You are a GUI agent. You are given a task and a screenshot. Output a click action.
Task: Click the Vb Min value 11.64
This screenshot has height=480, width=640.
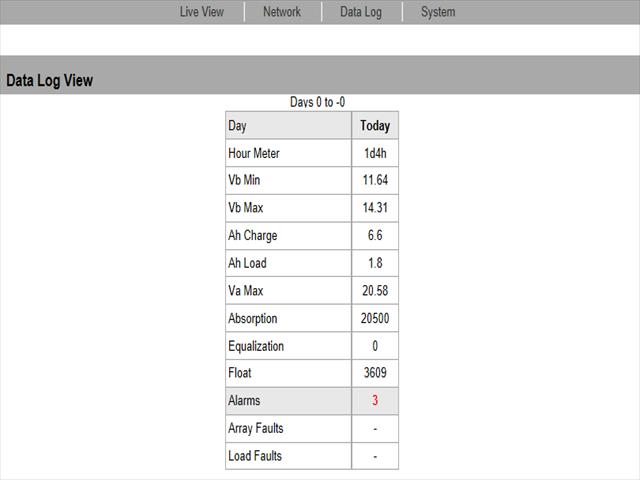coord(375,181)
